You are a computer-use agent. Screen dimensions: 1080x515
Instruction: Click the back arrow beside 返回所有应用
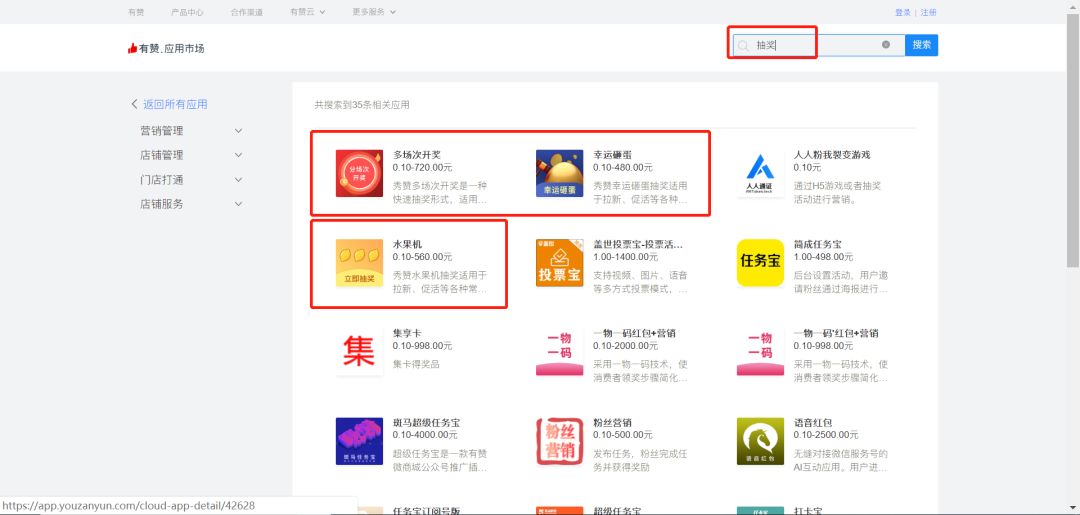pos(134,104)
